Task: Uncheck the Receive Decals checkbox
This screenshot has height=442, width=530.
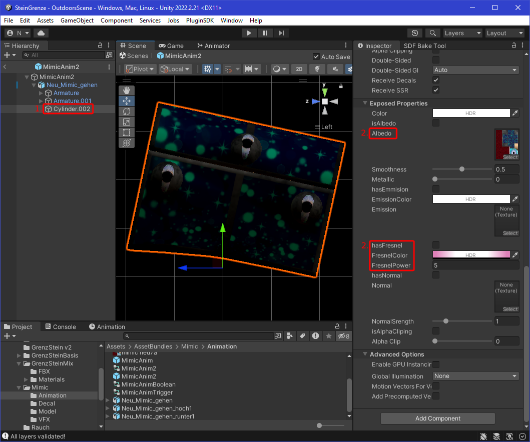Action: click(x=436, y=80)
